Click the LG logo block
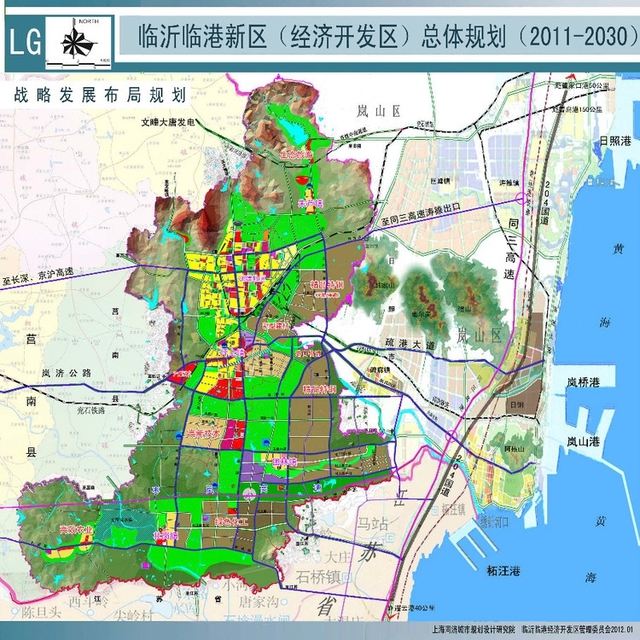 click(x=25, y=42)
